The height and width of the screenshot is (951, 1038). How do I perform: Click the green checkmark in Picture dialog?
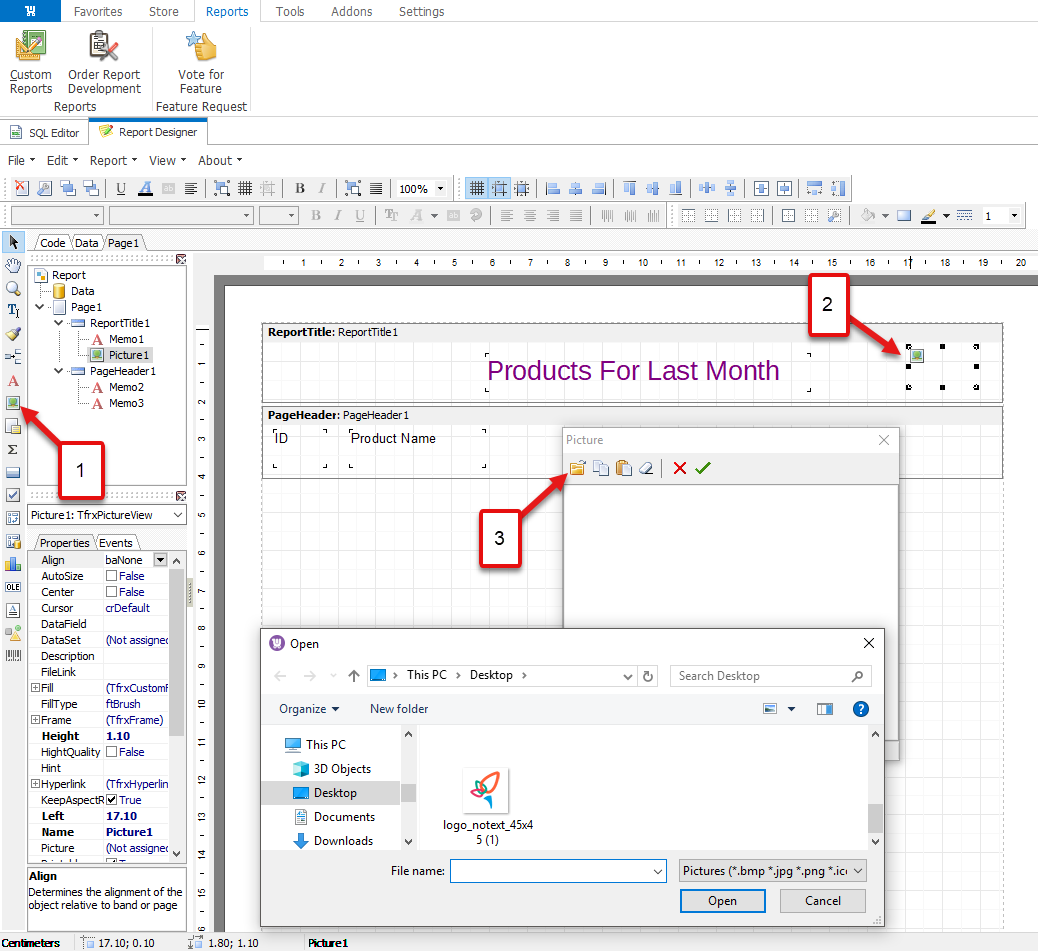pyautogui.click(x=703, y=468)
